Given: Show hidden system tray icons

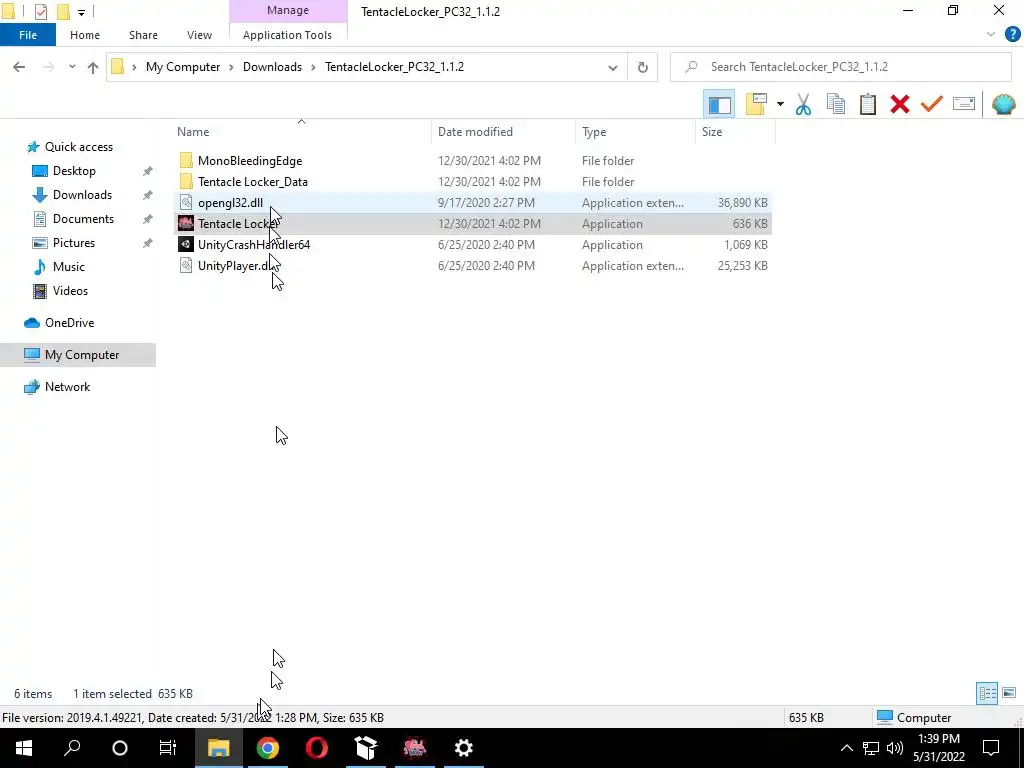Looking at the screenshot, I should [846, 748].
